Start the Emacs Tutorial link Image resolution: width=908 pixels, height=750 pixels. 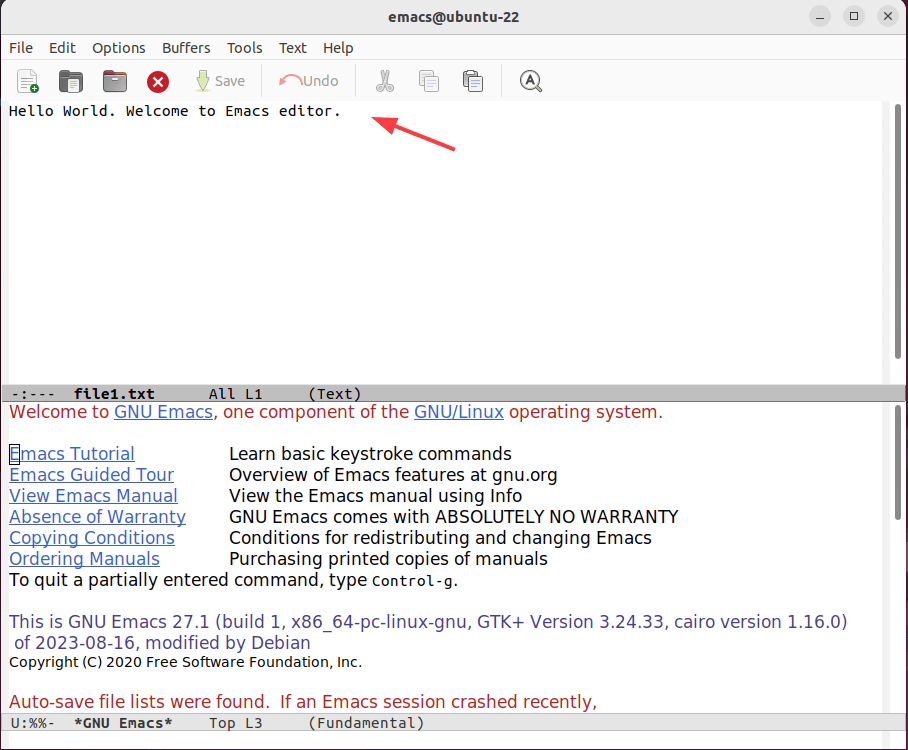tap(71, 453)
